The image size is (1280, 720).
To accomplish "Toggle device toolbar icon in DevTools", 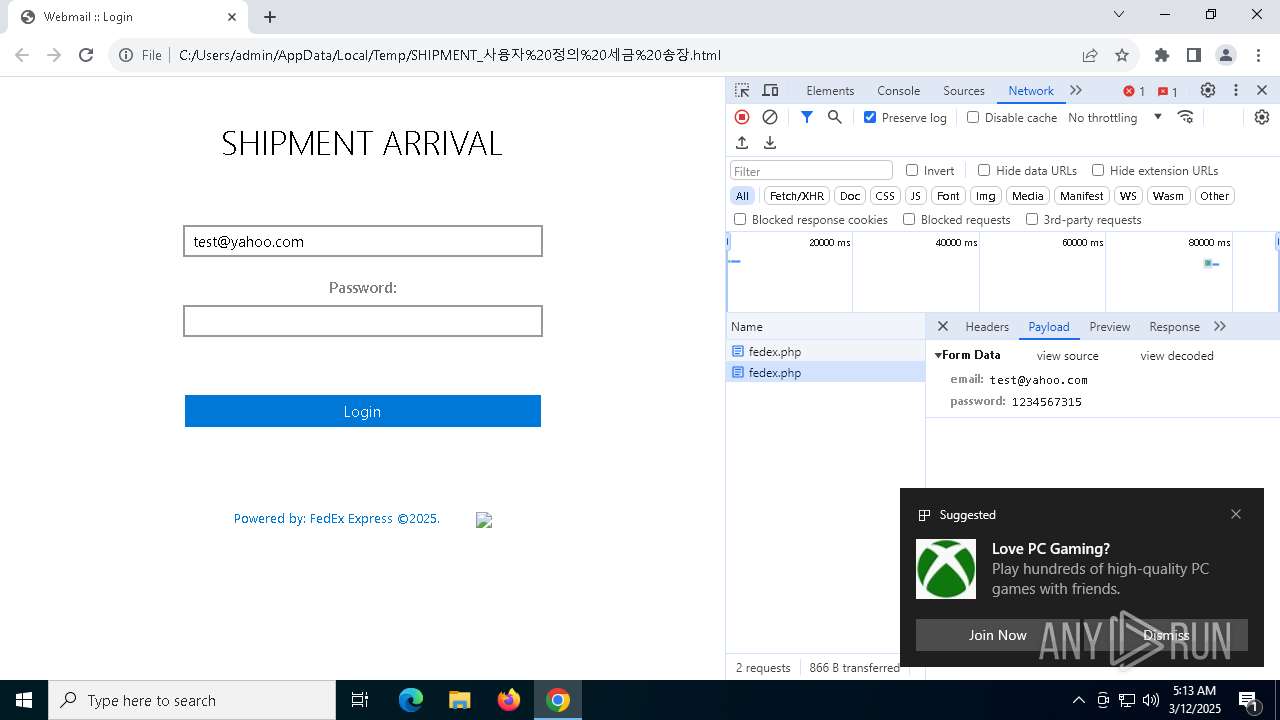I will 770,90.
